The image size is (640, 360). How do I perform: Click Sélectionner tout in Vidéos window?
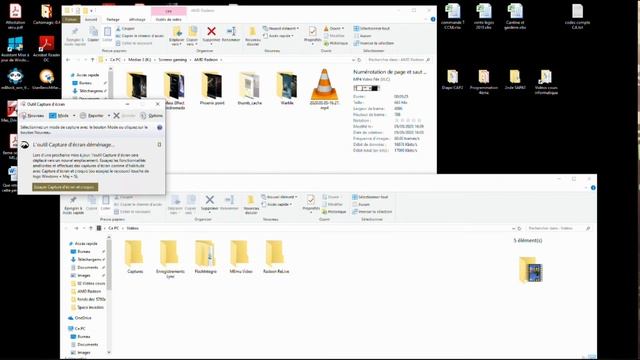click(x=370, y=197)
